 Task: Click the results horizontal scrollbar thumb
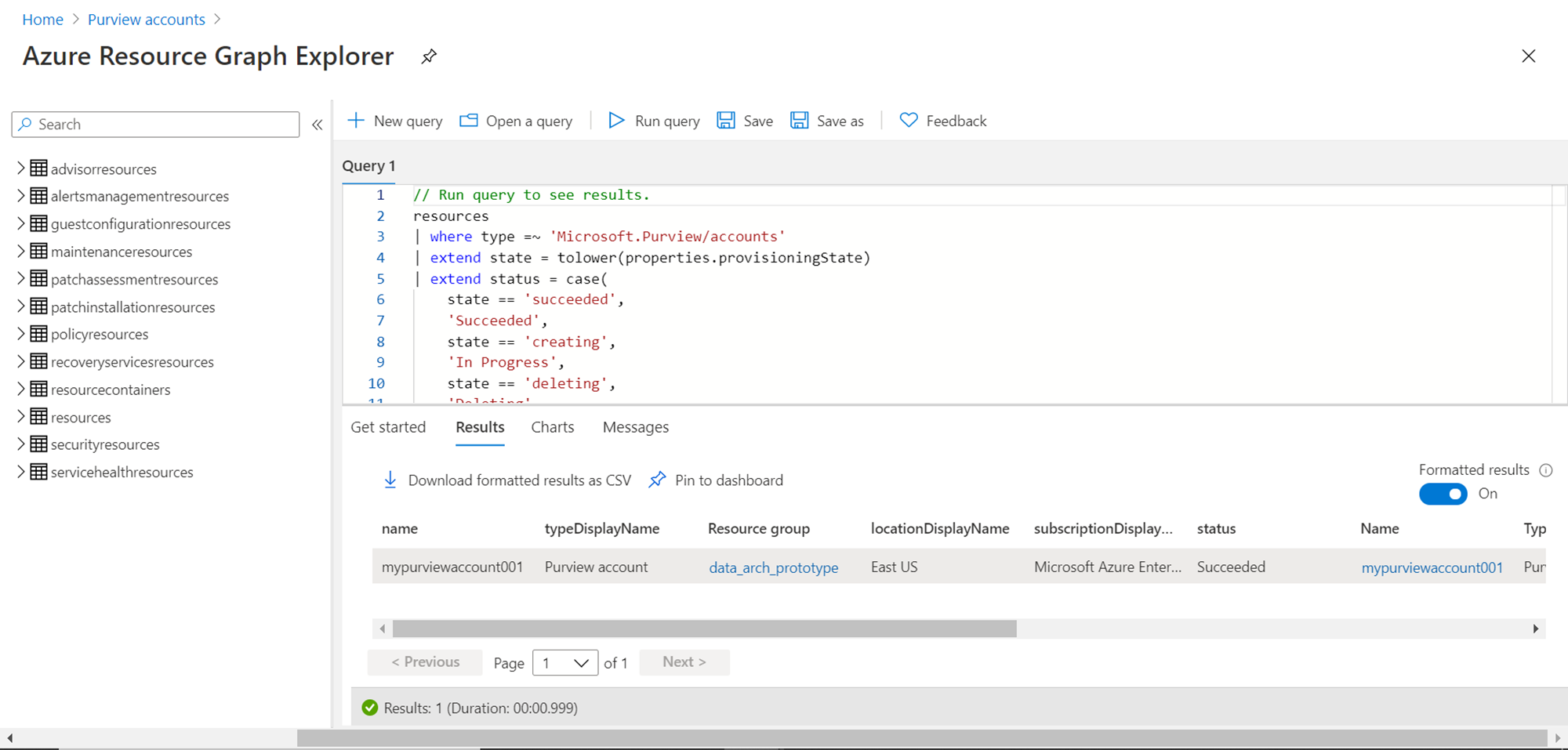703,629
